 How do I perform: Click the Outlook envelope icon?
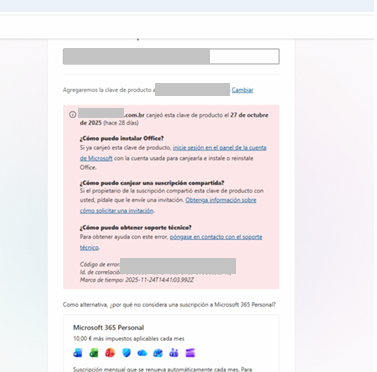[158, 353]
